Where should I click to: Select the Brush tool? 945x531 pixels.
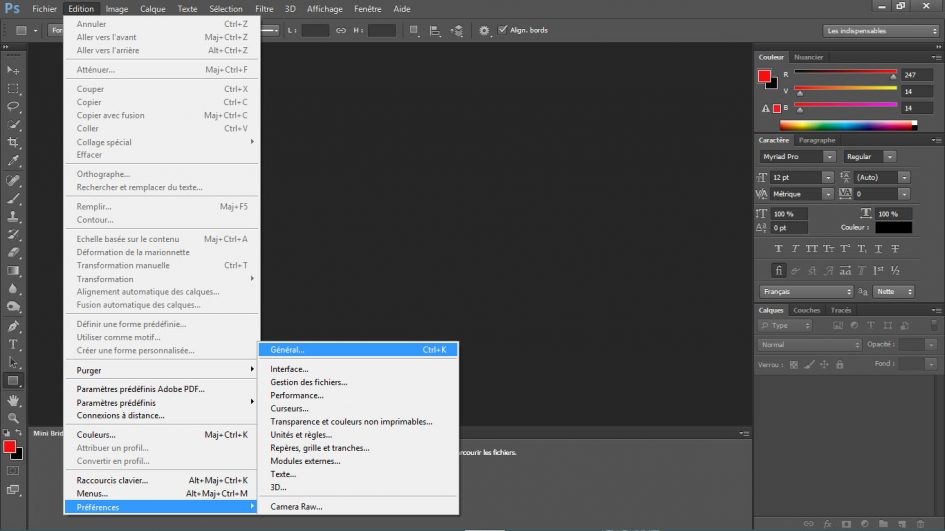tap(13, 198)
